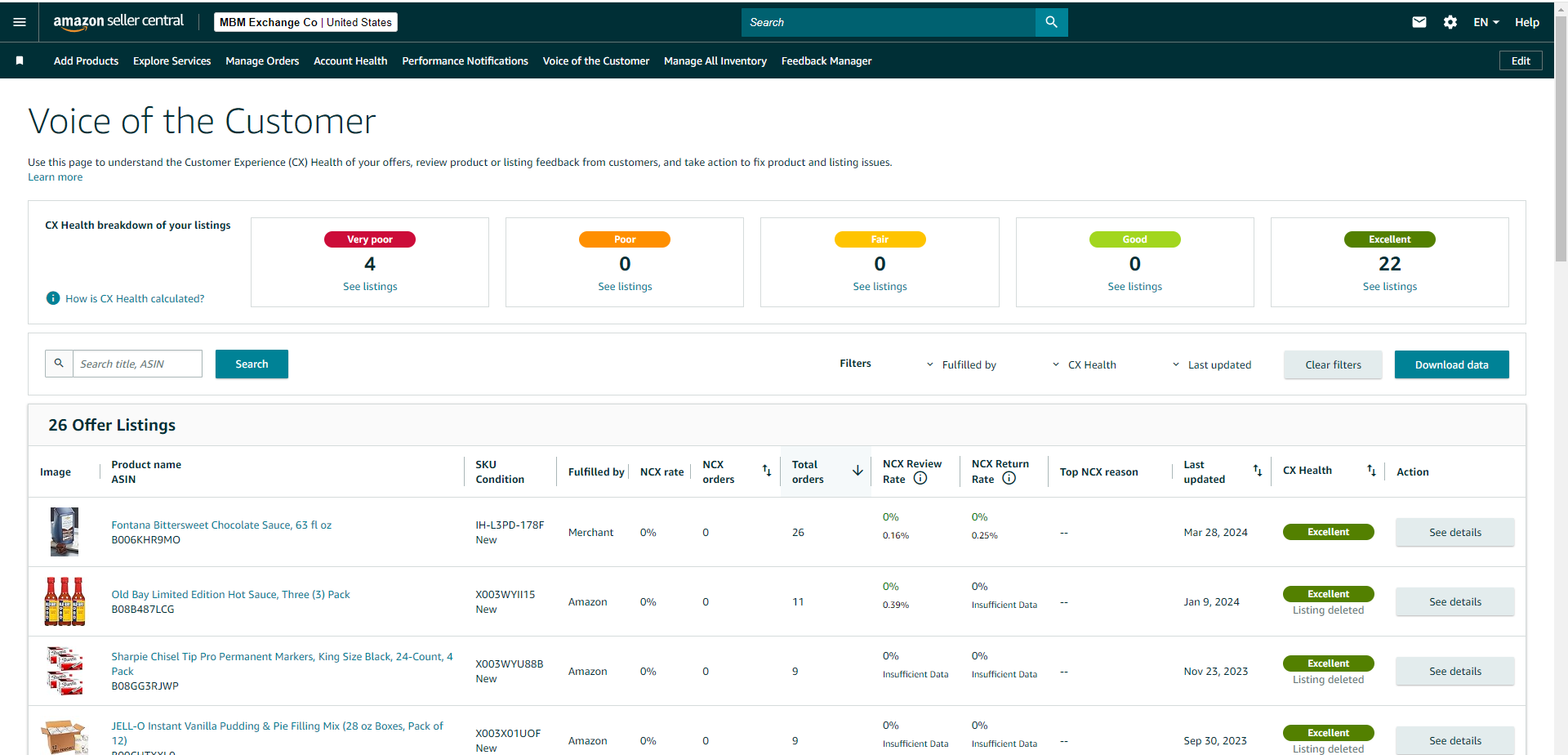1568x755 pixels.
Task: Click the SKU IH-L3PD-178F cell
Action: click(510, 525)
